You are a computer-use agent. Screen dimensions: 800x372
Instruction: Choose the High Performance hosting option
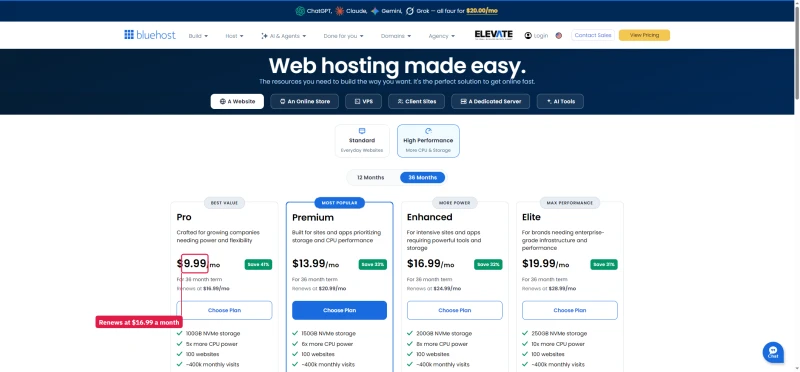(428, 141)
